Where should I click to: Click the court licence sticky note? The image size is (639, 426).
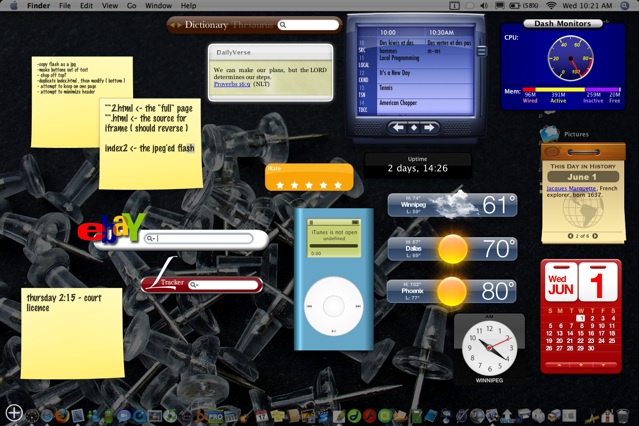click(72, 333)
